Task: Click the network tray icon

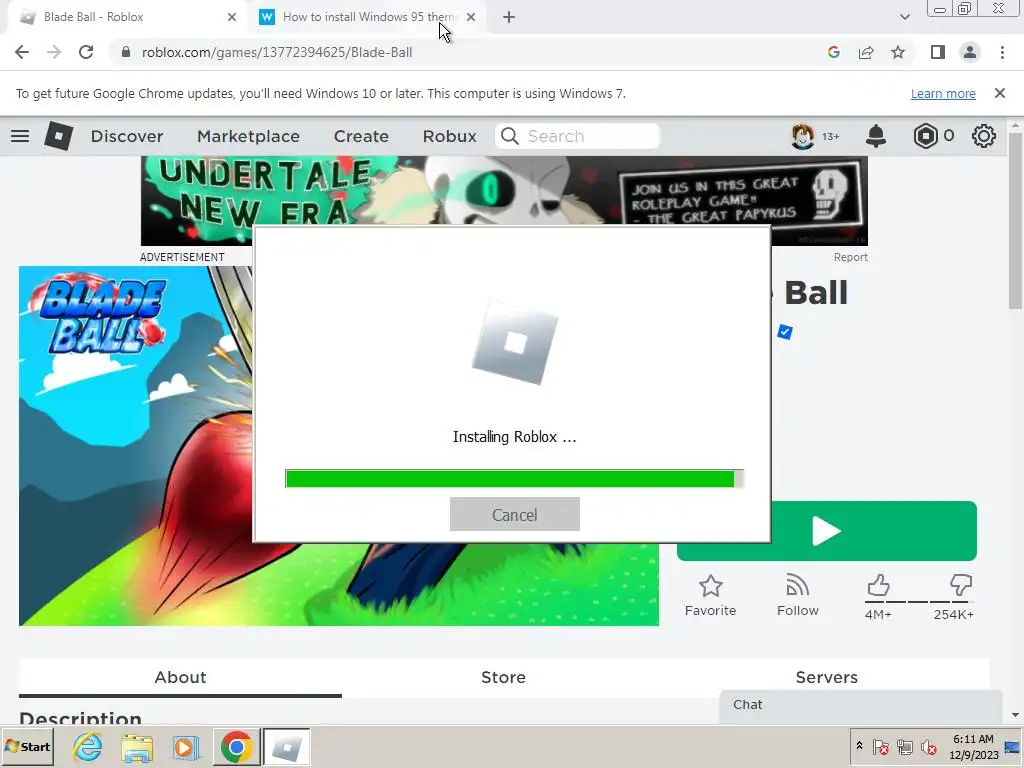Action: coord(904,746)
